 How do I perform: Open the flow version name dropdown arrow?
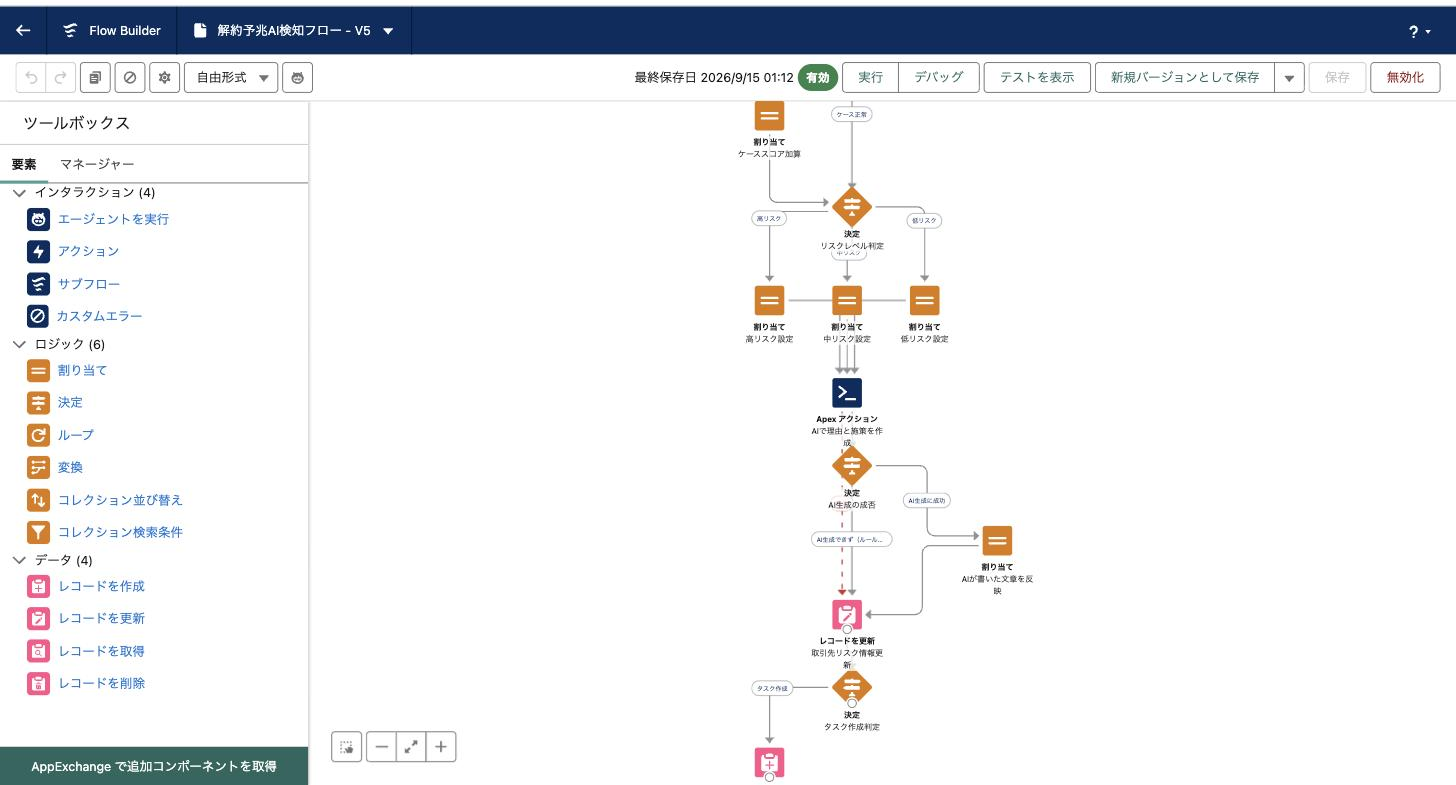tap(389, 30)
